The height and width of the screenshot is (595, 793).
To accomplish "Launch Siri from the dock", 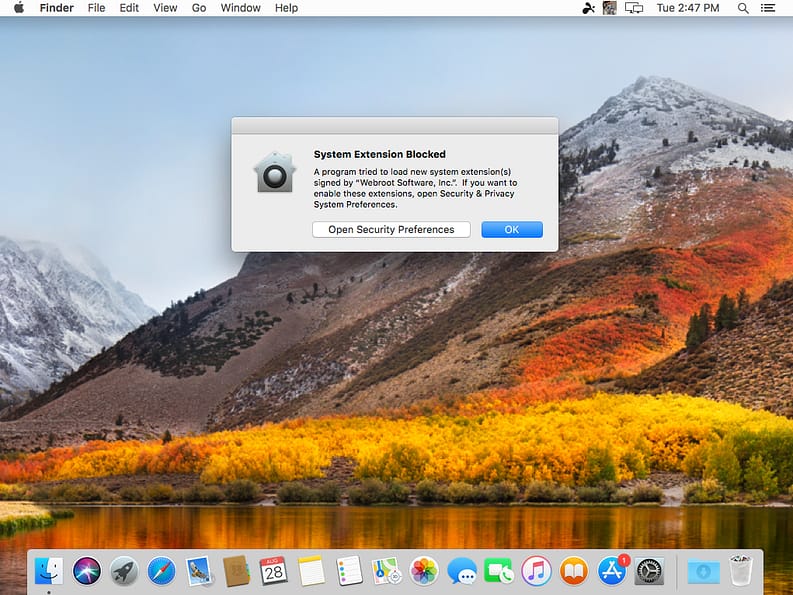I will 87,571.
